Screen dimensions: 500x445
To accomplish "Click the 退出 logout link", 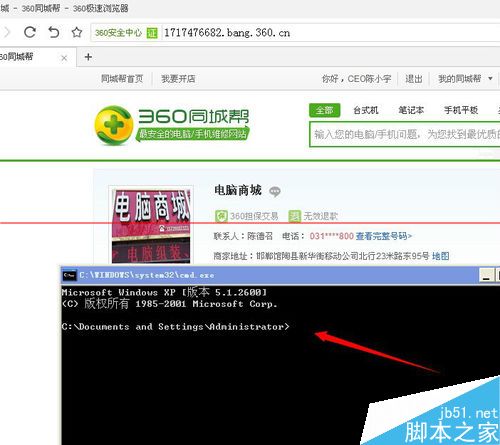I will [x=414, y=79].
